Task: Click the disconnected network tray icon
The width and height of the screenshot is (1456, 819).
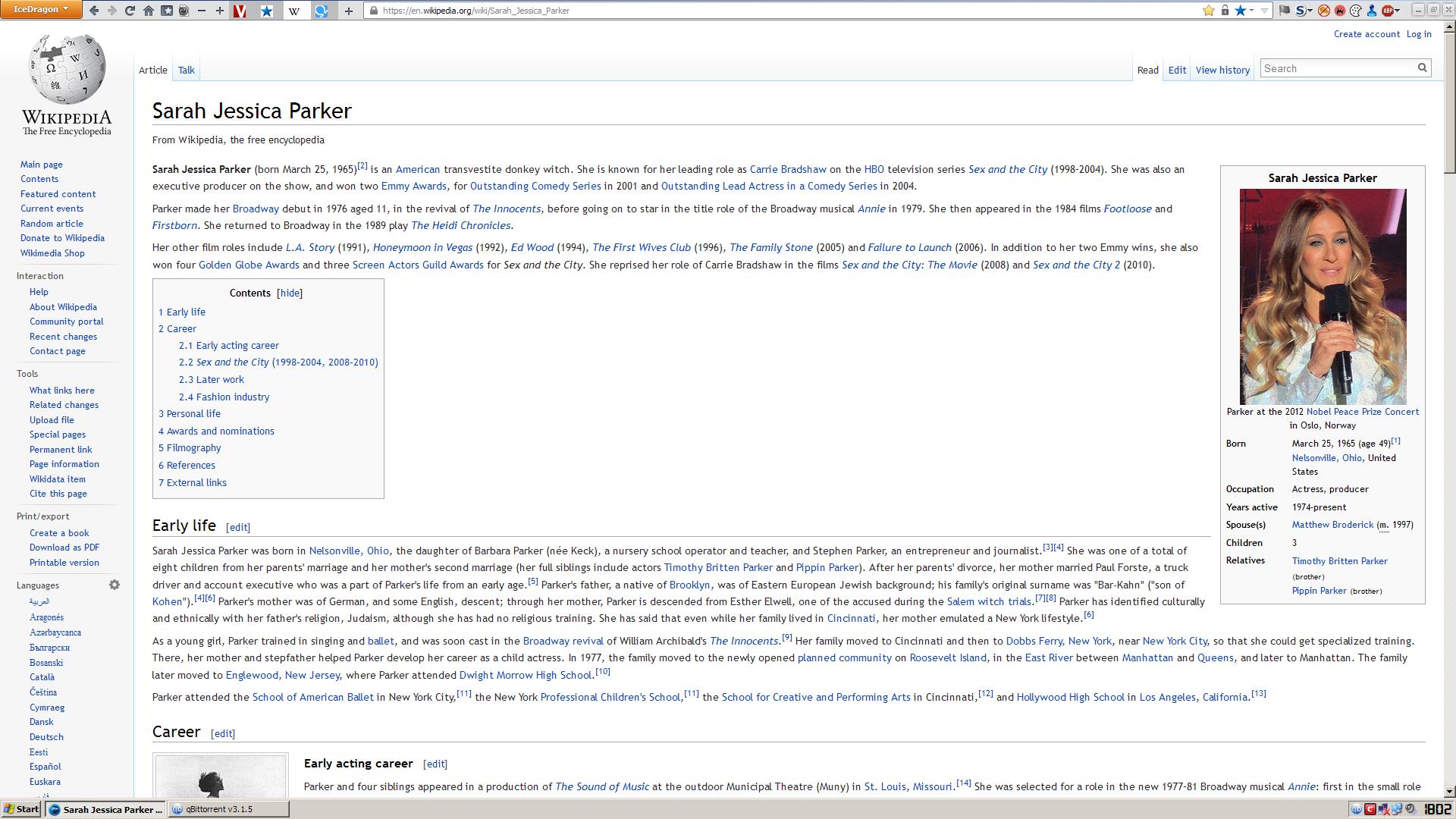Action: pyautogui.click(x=1384, y=809)
